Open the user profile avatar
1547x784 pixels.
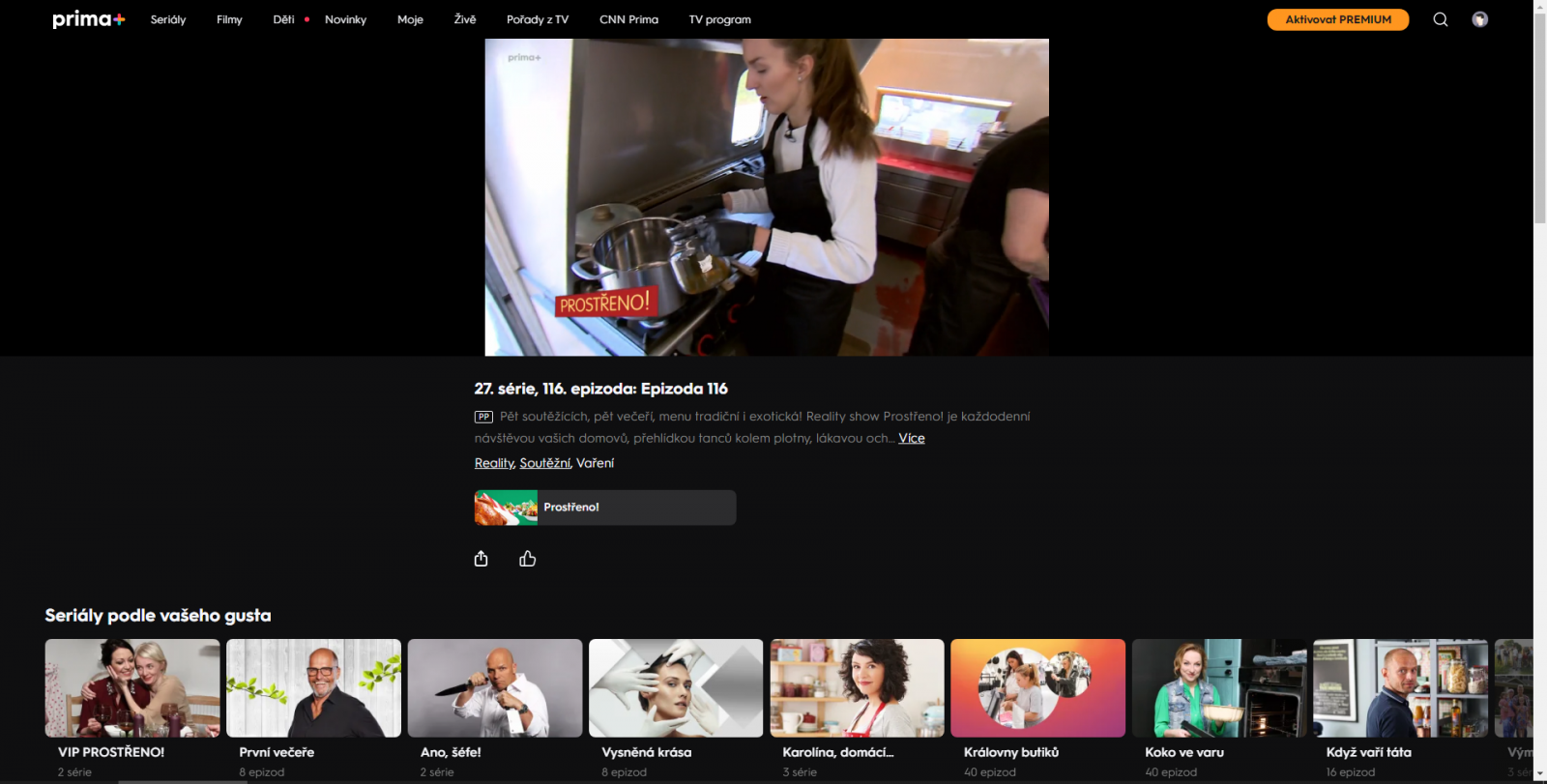[x=1480, y=19]
